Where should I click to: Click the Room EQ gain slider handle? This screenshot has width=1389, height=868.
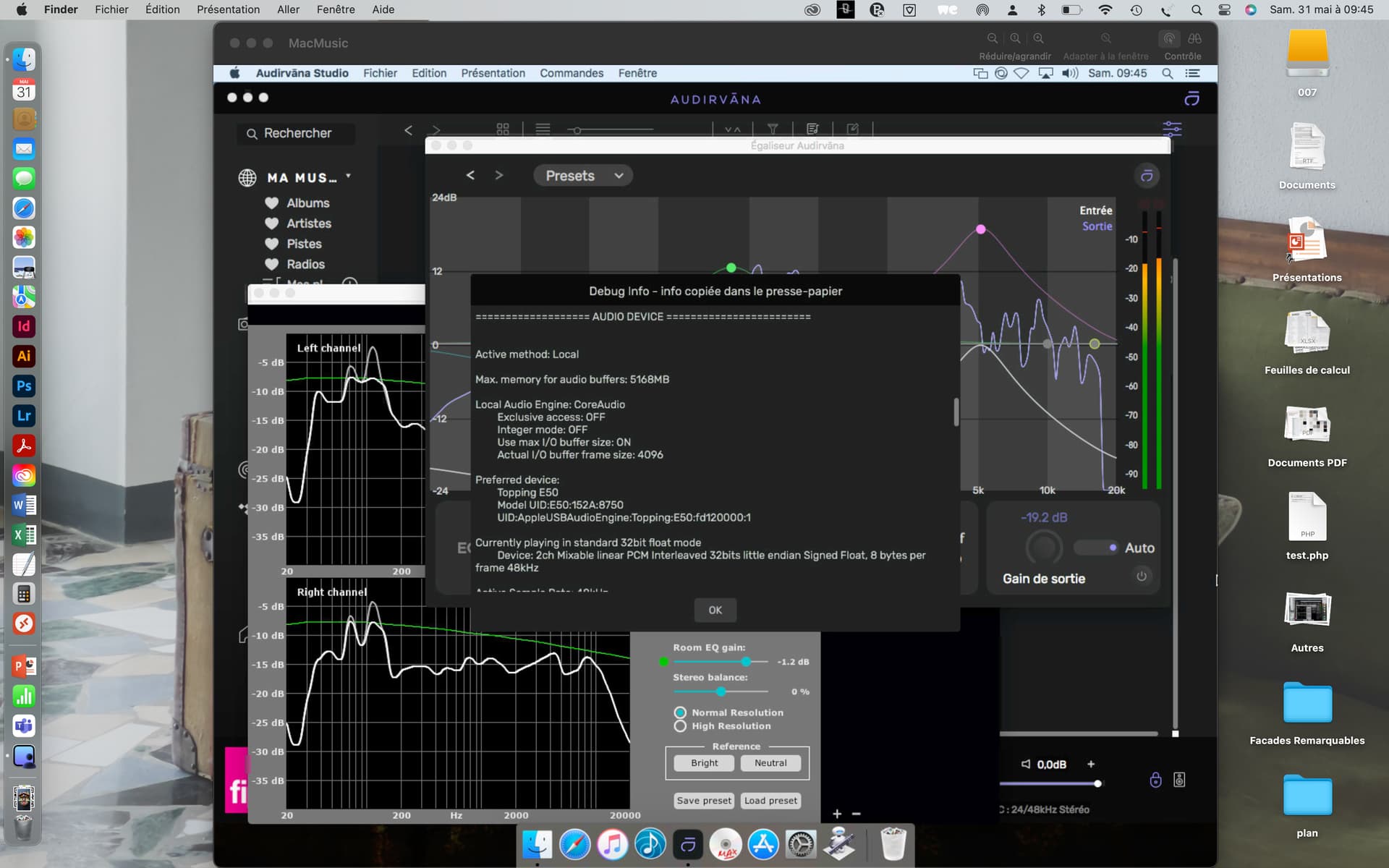(746, 662)
